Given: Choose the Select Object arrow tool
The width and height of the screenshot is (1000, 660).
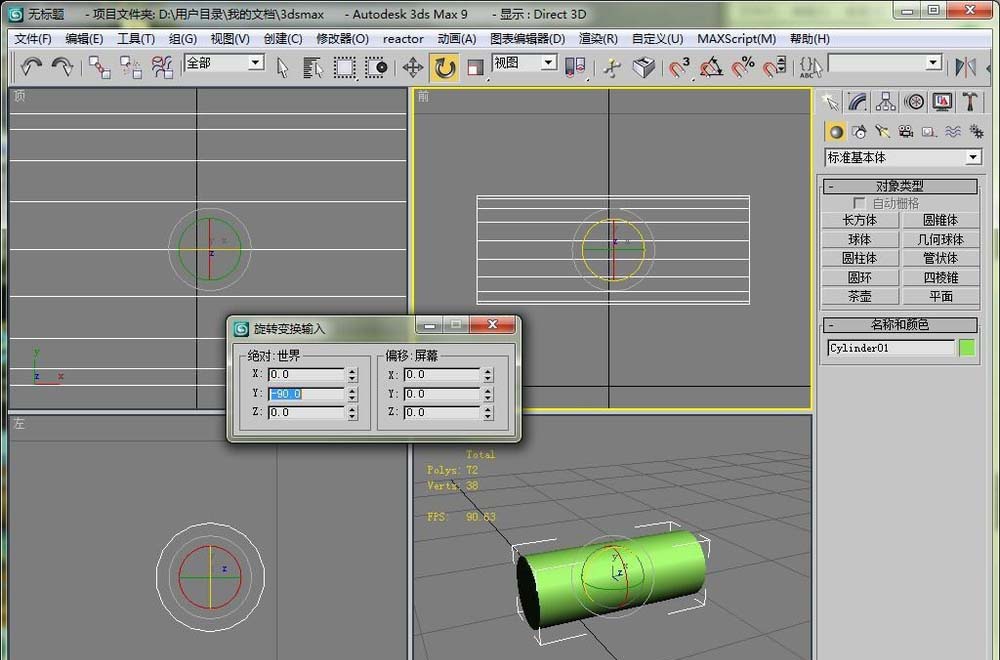Looking at the screenshot, I should (283, 67).
